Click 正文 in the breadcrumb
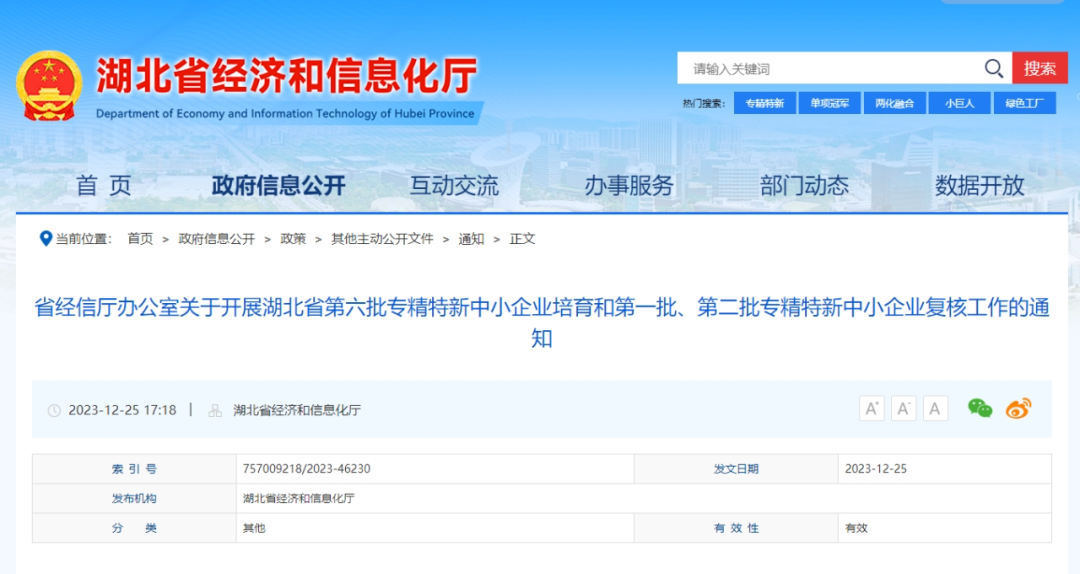Image resolution: width=1080 pixels, height=574 pixels. point(522,238)
